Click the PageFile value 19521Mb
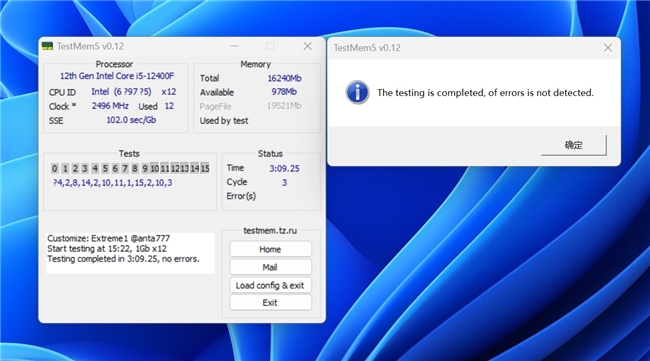 point(284,106)
